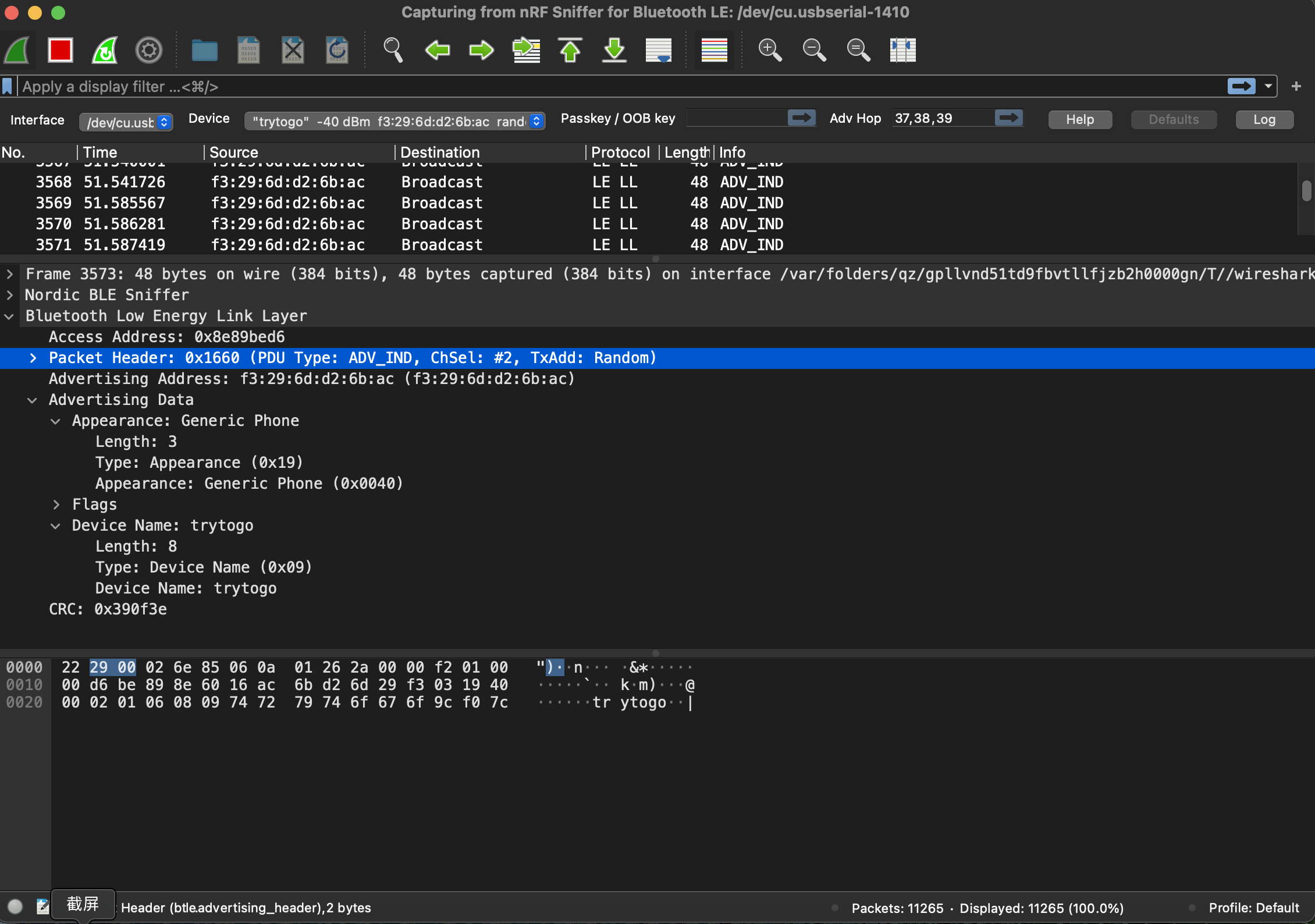Expand the Nordic BLE Sniffer section
The height and width of the screenshot is (924, 1315).
point(10,295)
